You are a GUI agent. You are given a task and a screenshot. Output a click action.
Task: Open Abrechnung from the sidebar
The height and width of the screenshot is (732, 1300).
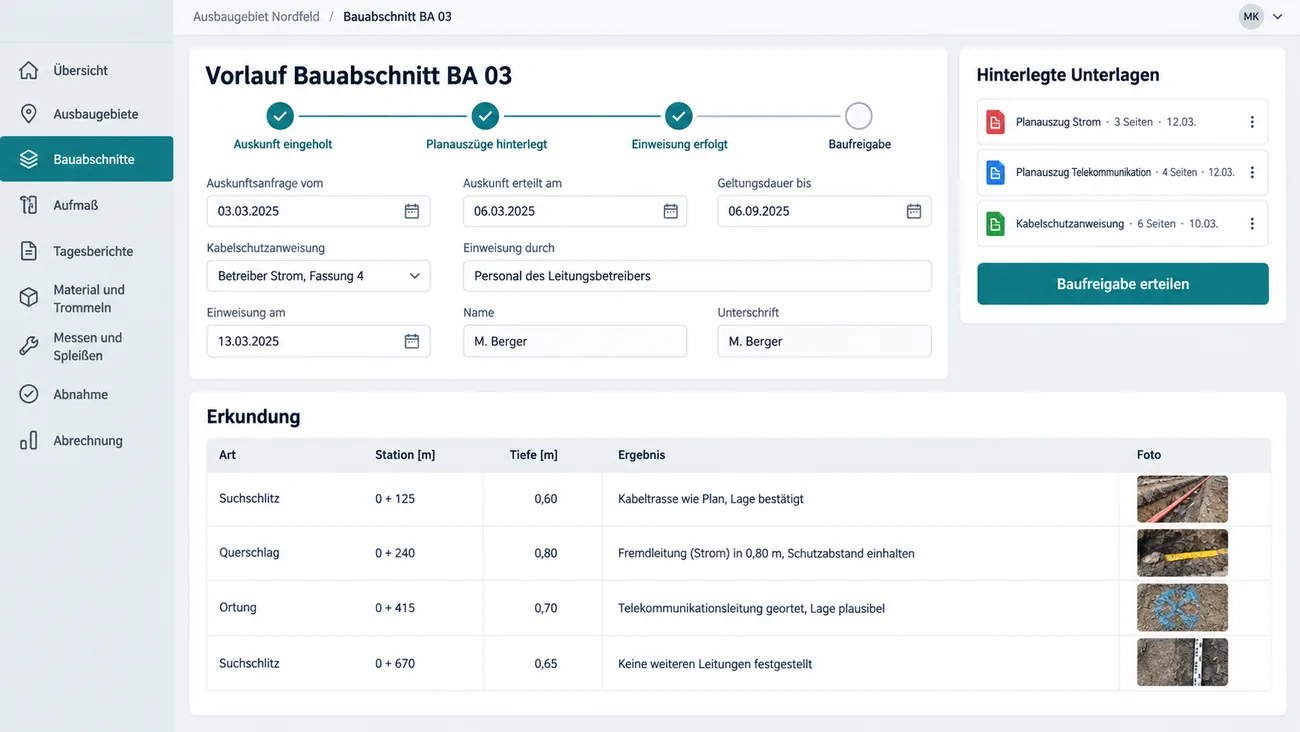pos(86,440)
